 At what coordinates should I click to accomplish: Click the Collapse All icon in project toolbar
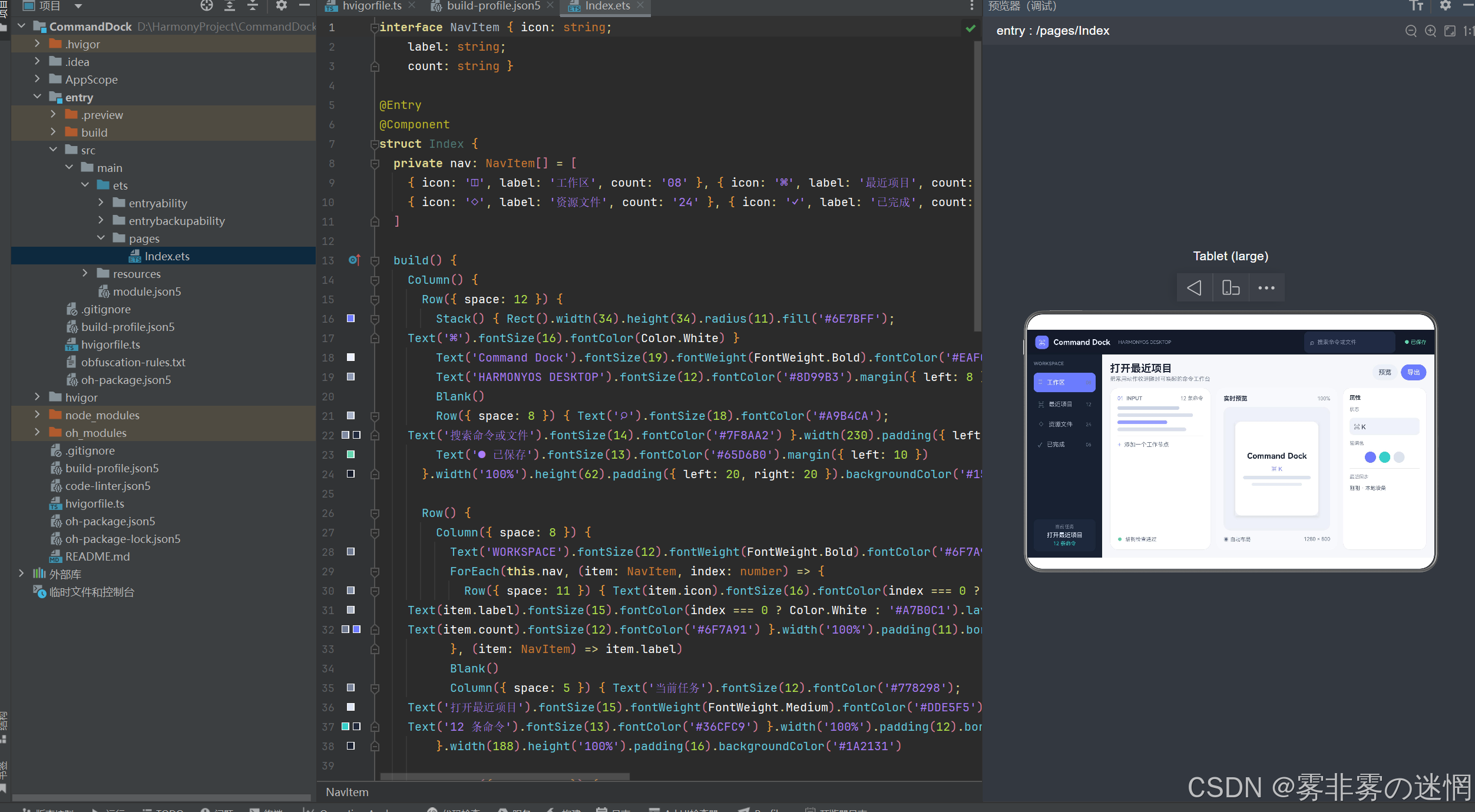253,6
